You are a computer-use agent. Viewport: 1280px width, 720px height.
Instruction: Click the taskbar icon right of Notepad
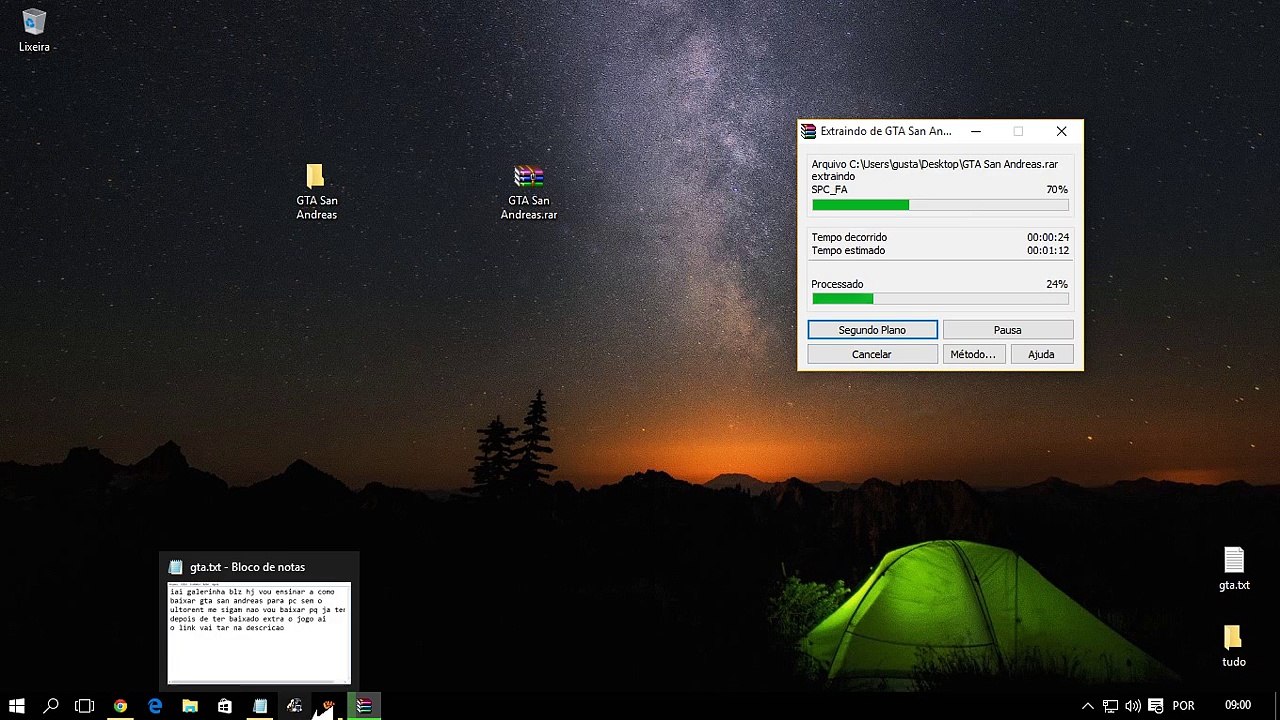[295, 706]
